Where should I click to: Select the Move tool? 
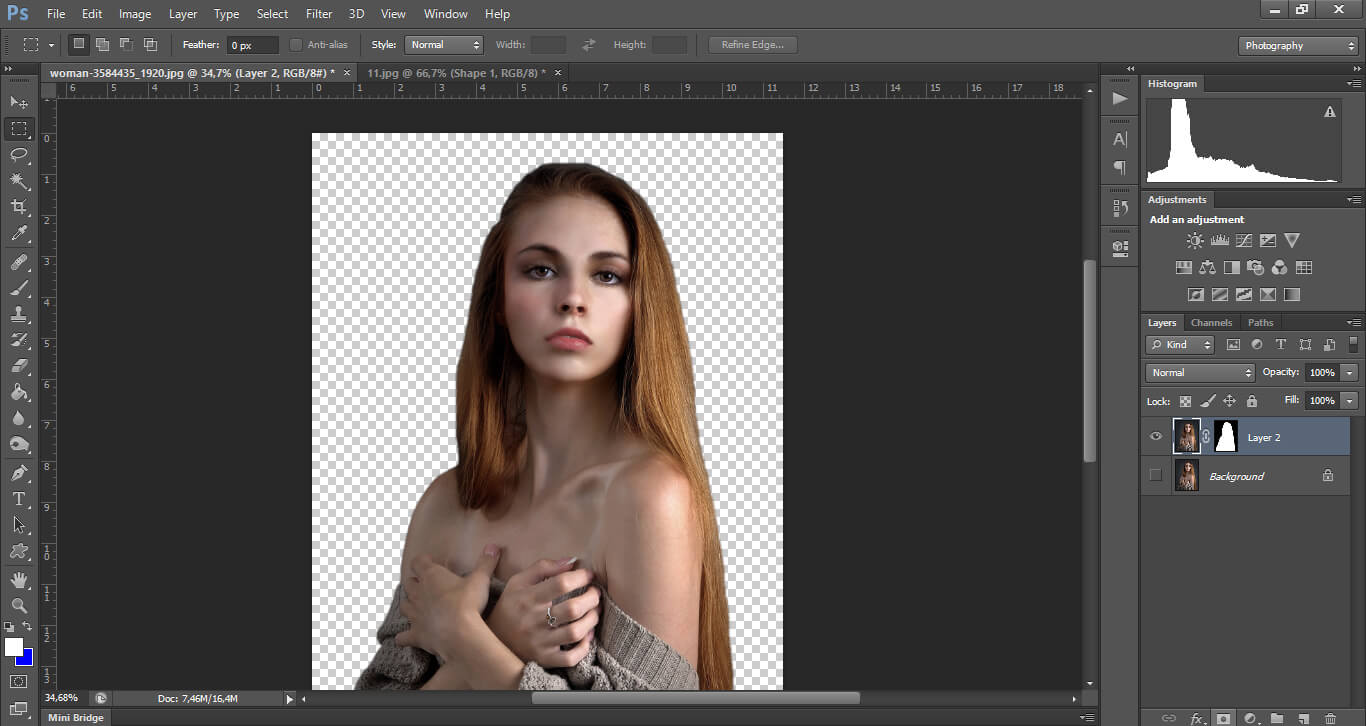19,102
